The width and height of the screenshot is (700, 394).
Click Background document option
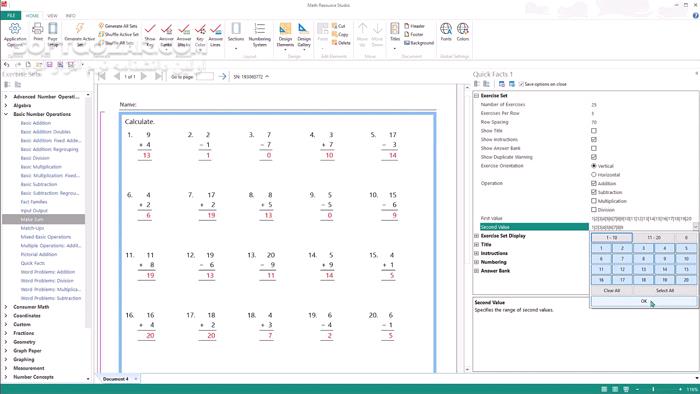pos(419,43)
